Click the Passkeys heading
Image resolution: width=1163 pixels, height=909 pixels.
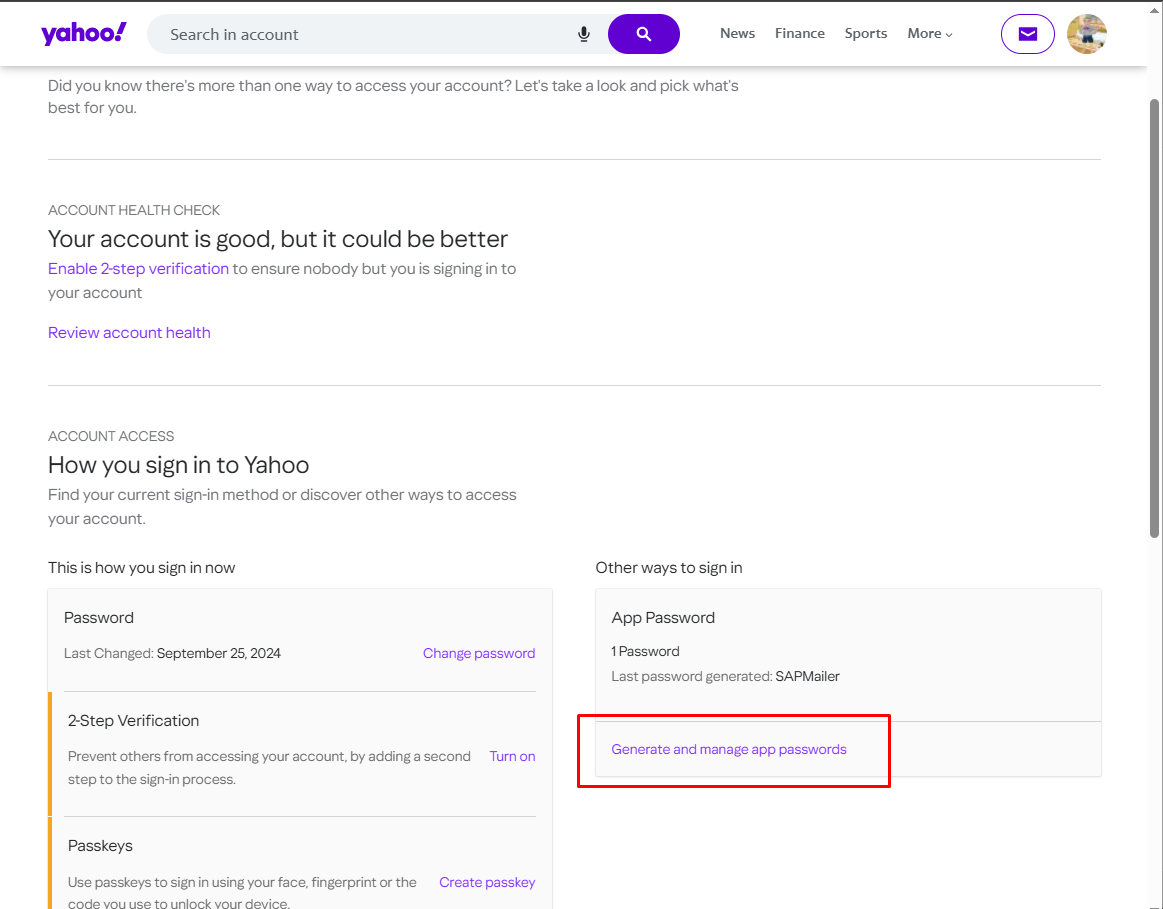click(x=100, y=845)
